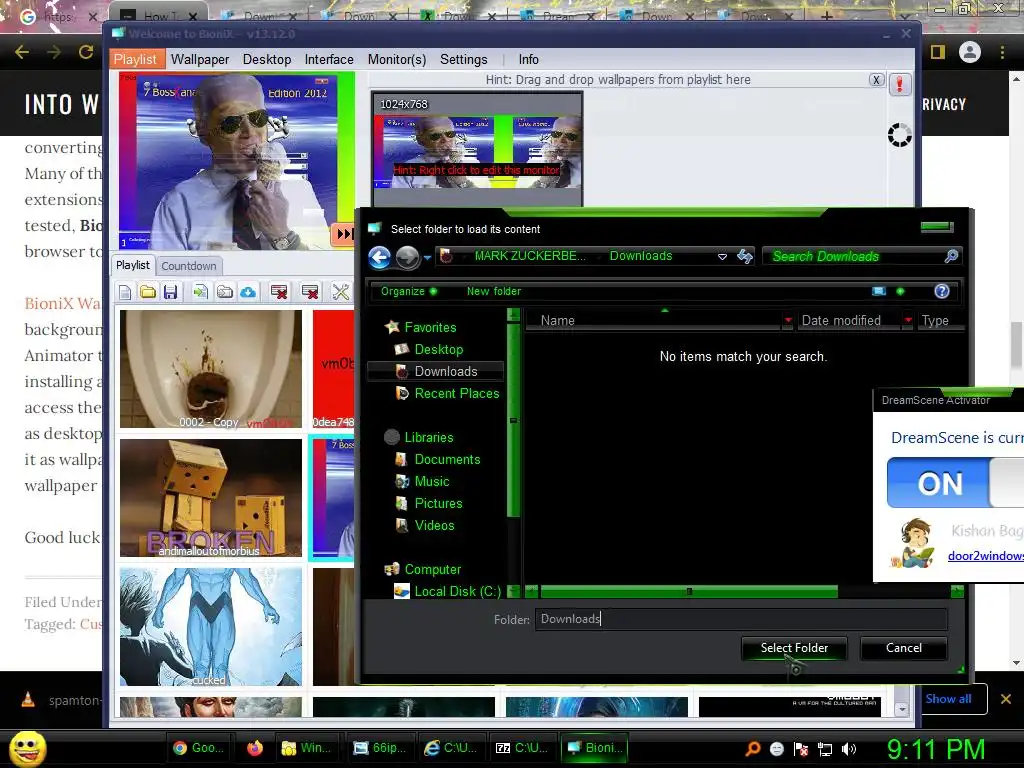Click the first red-X remove entries icon
The height and width of the screenshot is (768, 1024).
[x=279, y=292]
